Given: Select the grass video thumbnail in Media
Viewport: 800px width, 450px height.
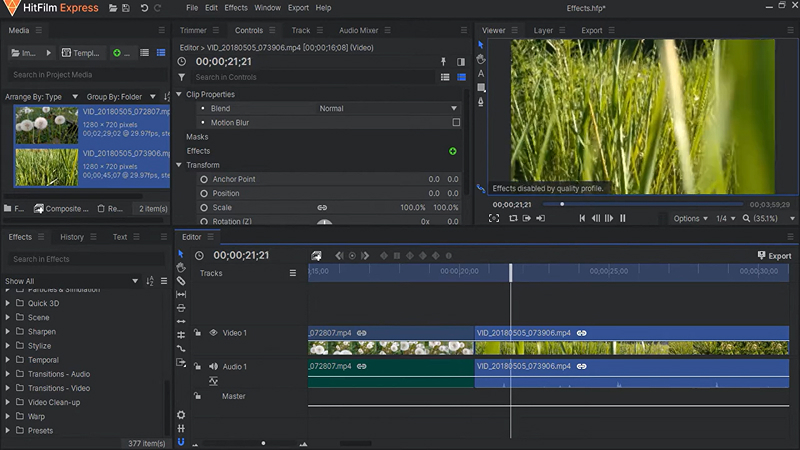Looking at the screenshot, I should click(x=46, y=167).
